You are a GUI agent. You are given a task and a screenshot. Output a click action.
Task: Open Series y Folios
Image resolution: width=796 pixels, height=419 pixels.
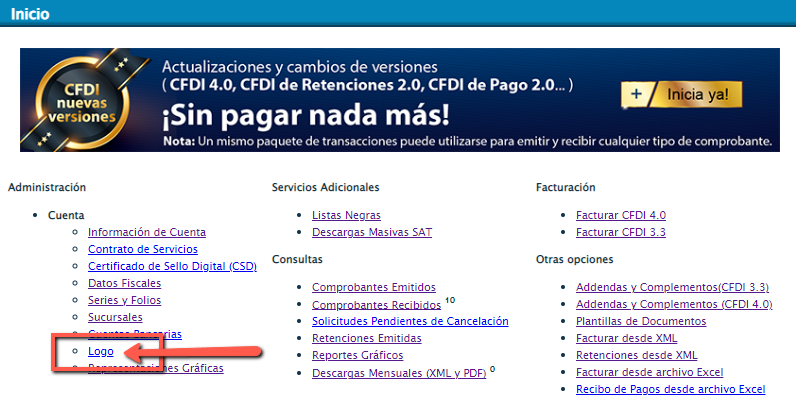pyautogui.click(x=124, y=300)
